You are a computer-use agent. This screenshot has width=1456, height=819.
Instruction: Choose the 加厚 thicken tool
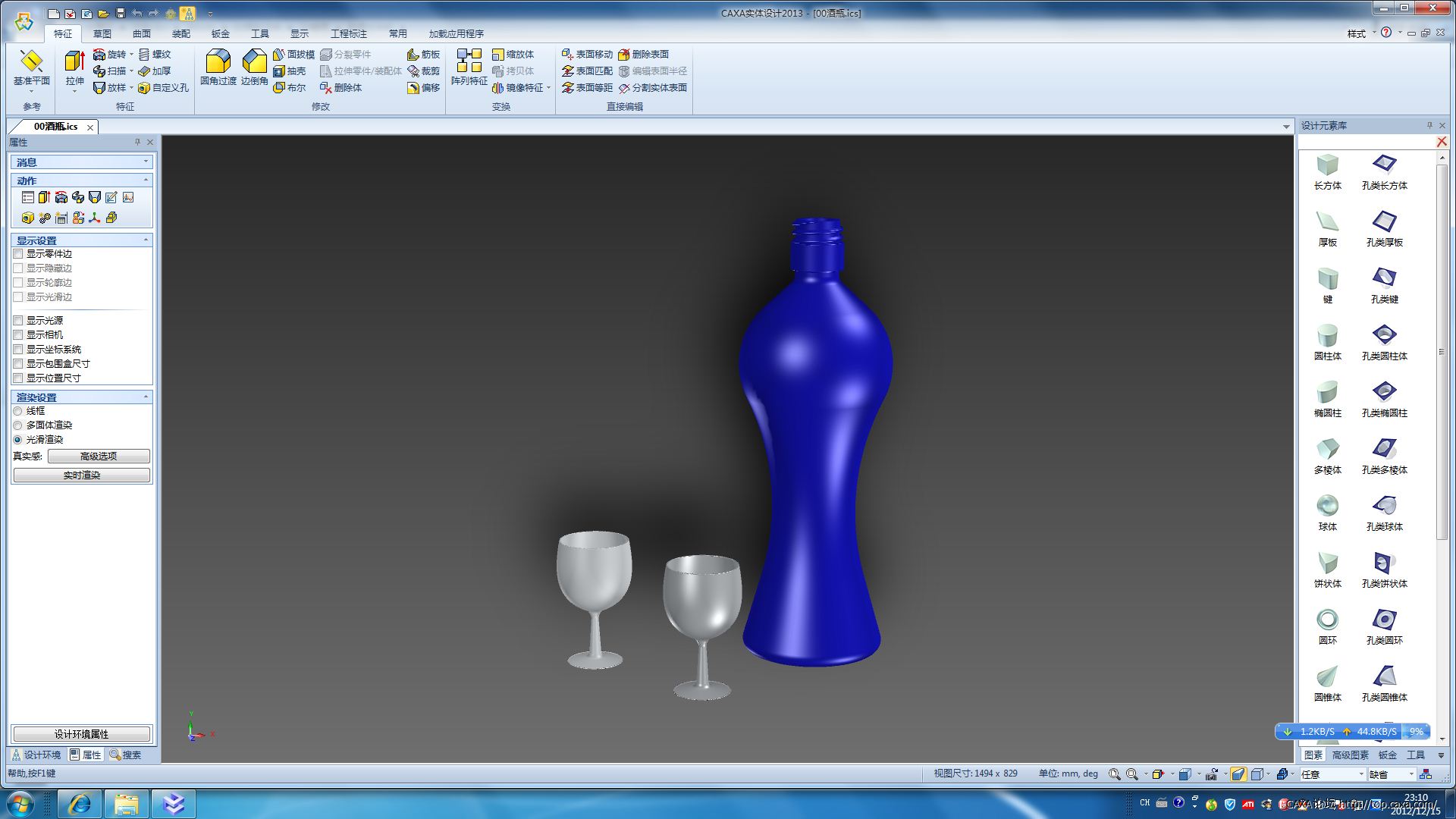pyautogui.click(x=155, y=71)
